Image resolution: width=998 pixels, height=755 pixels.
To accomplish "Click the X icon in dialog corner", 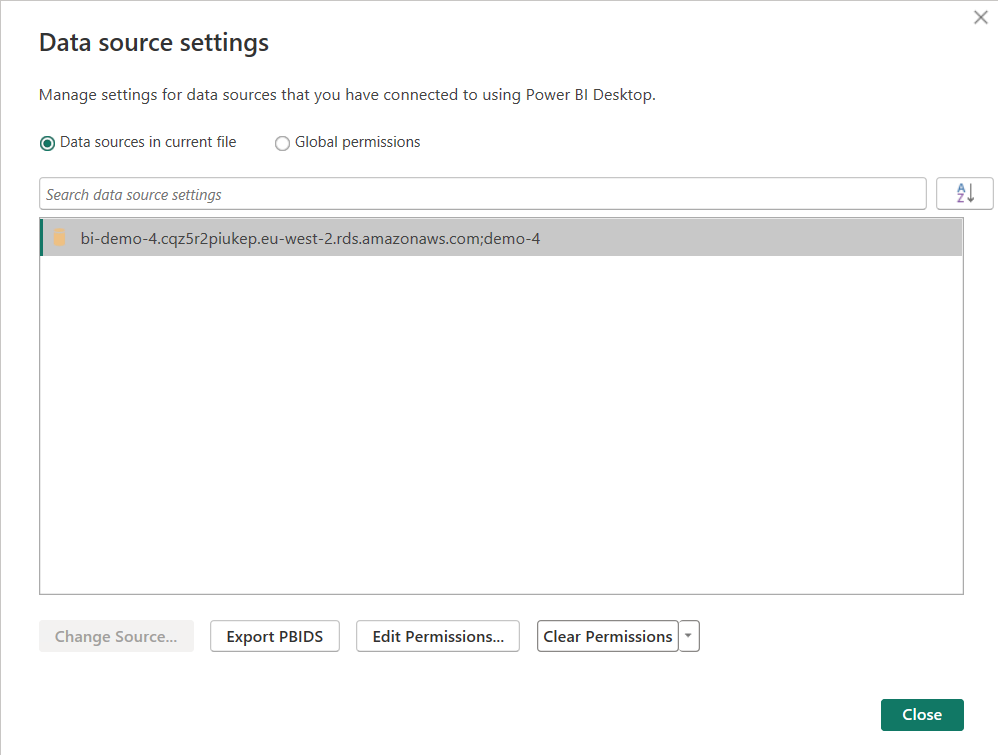I will [x=980, y=17].
